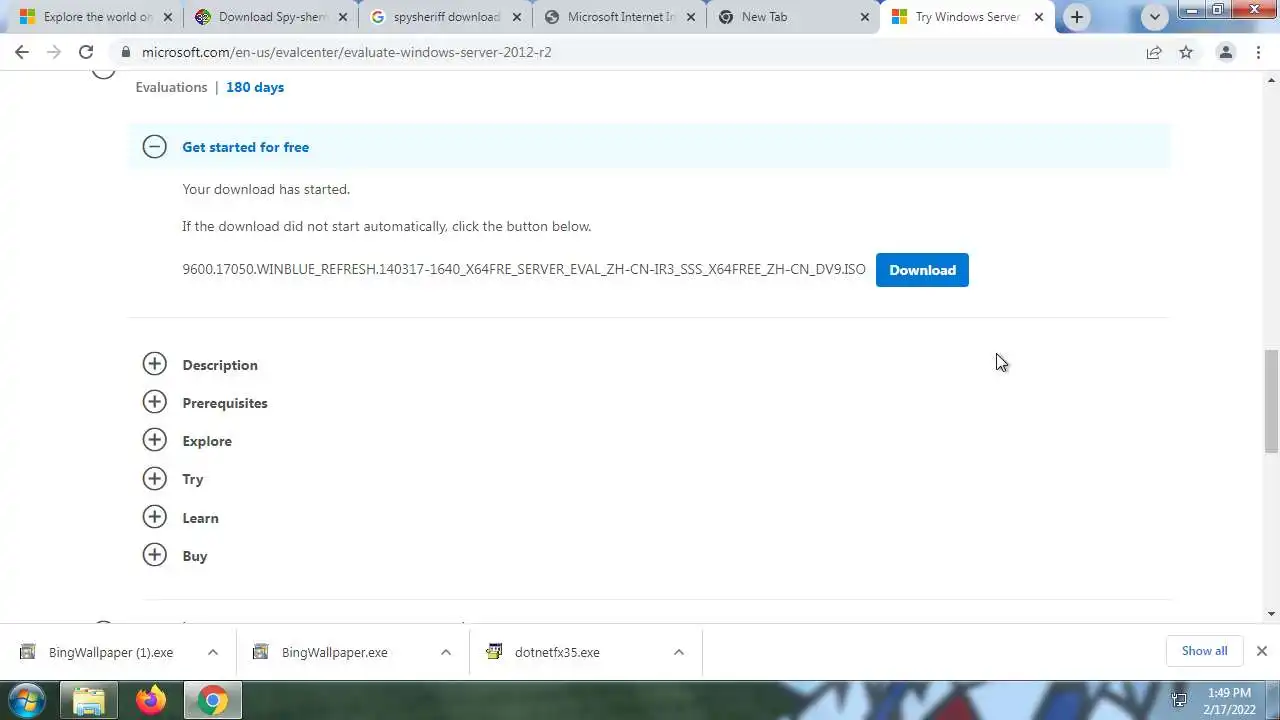Open File Explorer from taskbar
Screen dimensions: 1280x720
pyautogui.click(x=89, y=701)
